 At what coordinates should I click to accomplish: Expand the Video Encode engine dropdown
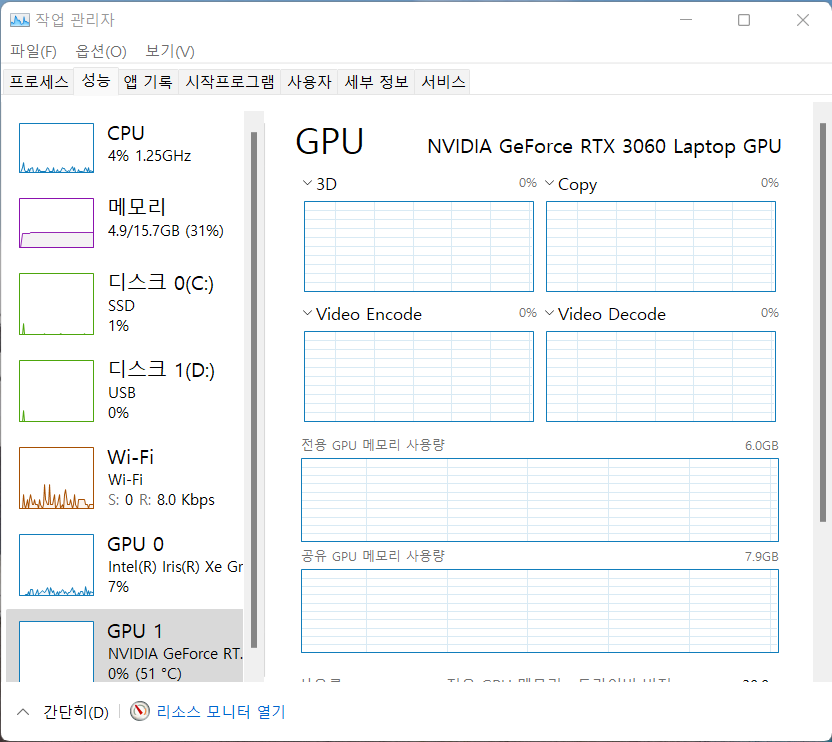(307, 314)
